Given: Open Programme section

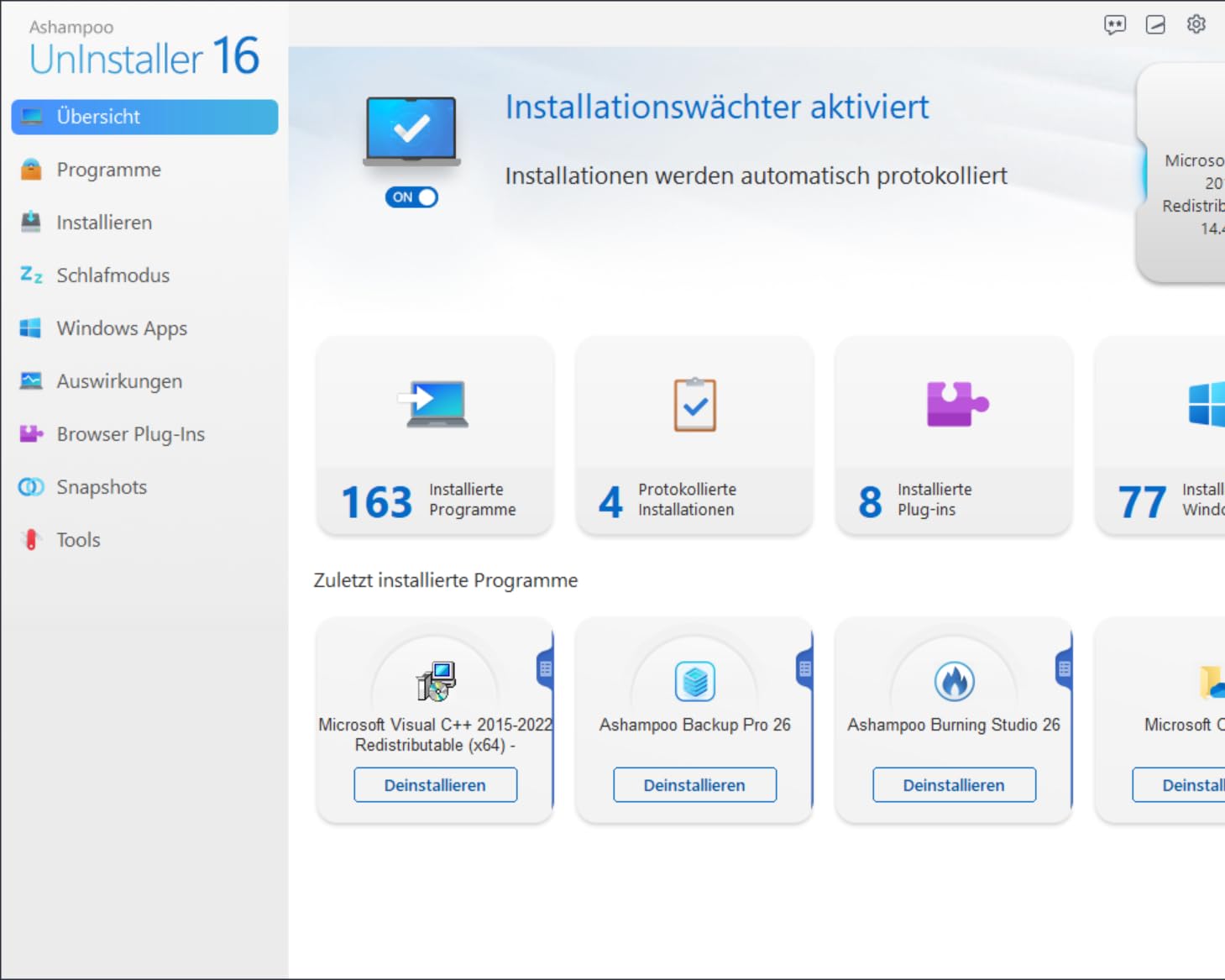Looking at the screenshot, I should 144,170.
